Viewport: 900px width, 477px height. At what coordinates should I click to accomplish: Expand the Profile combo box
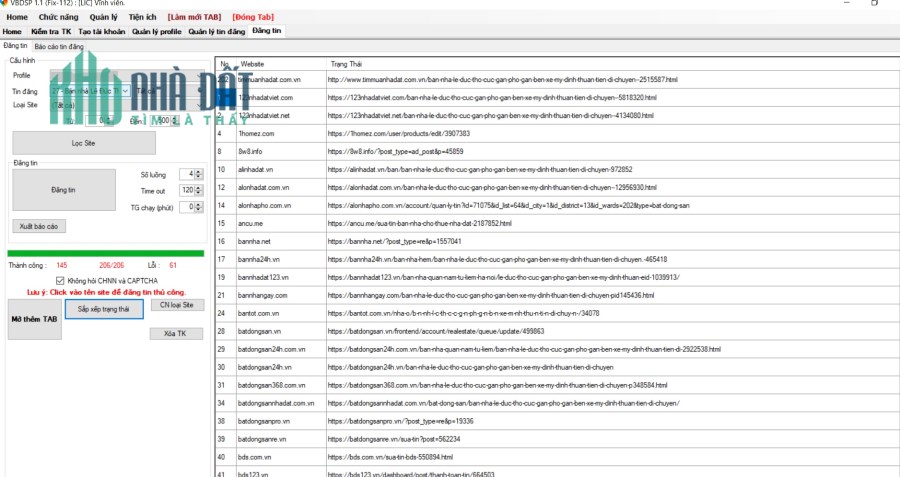200,76
